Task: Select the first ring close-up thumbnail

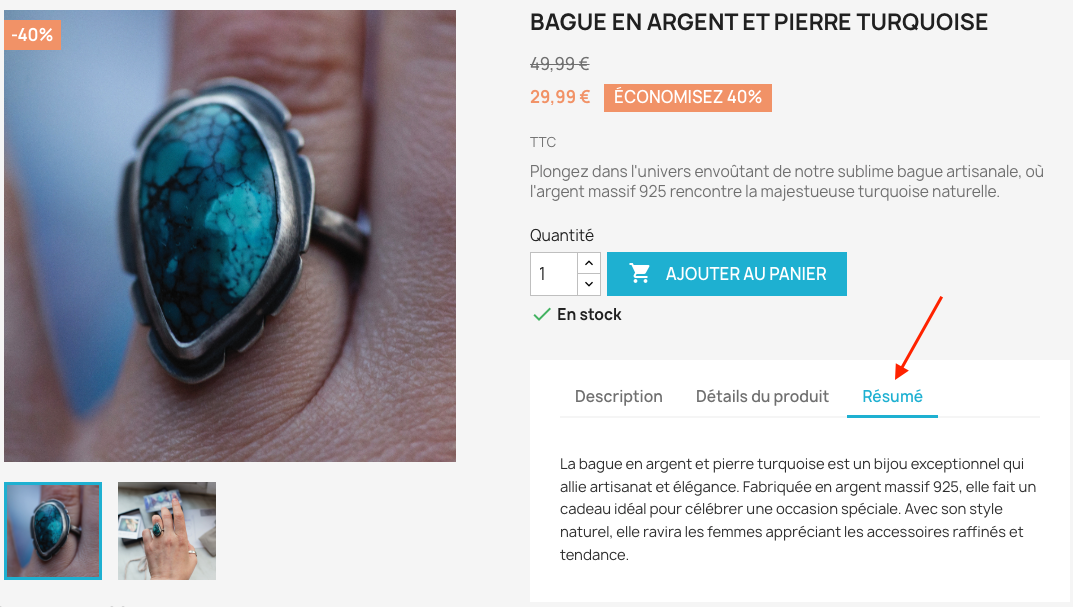Action: point(53,531)
